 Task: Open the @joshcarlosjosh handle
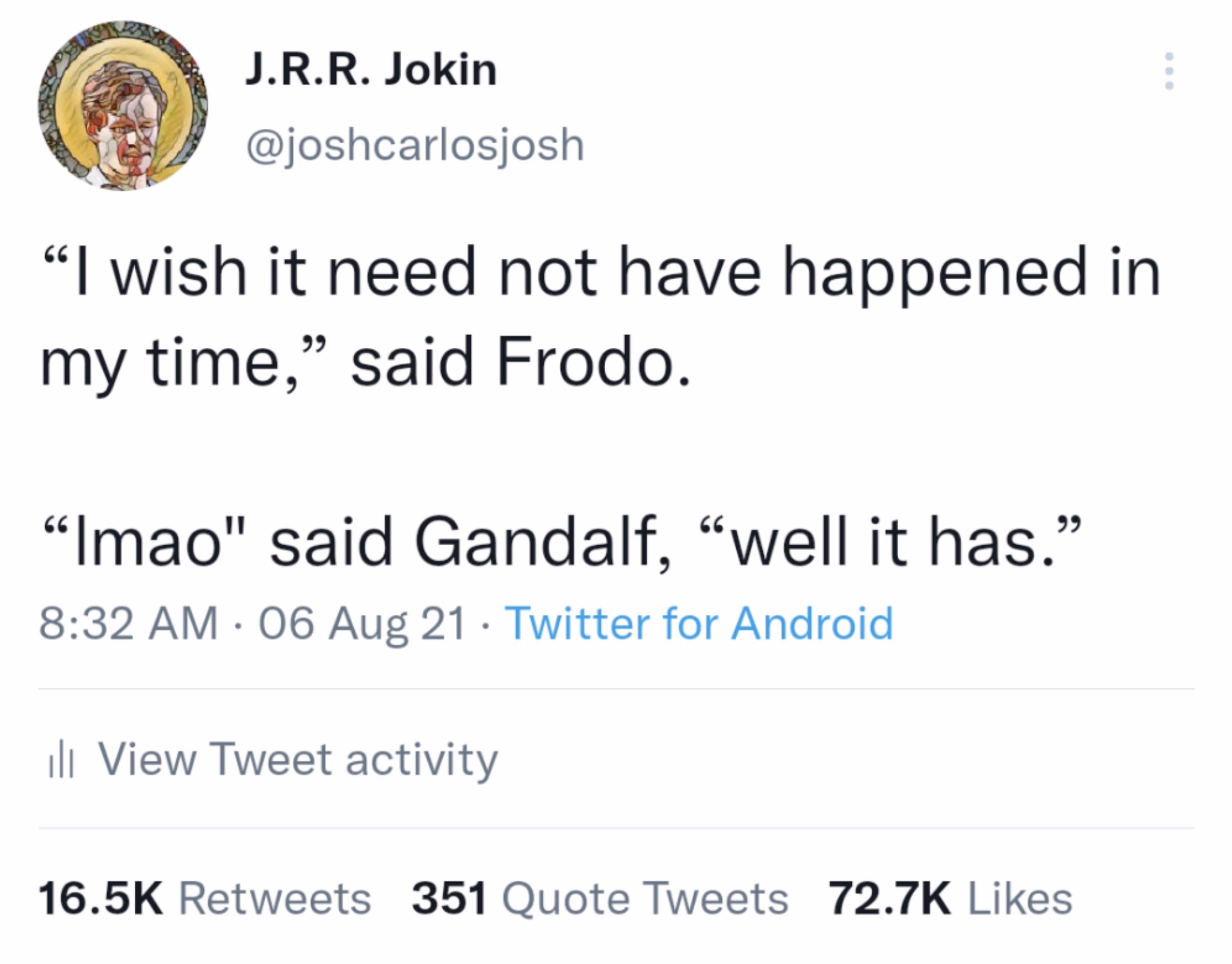pyautogui.click(x=414, y=145)
